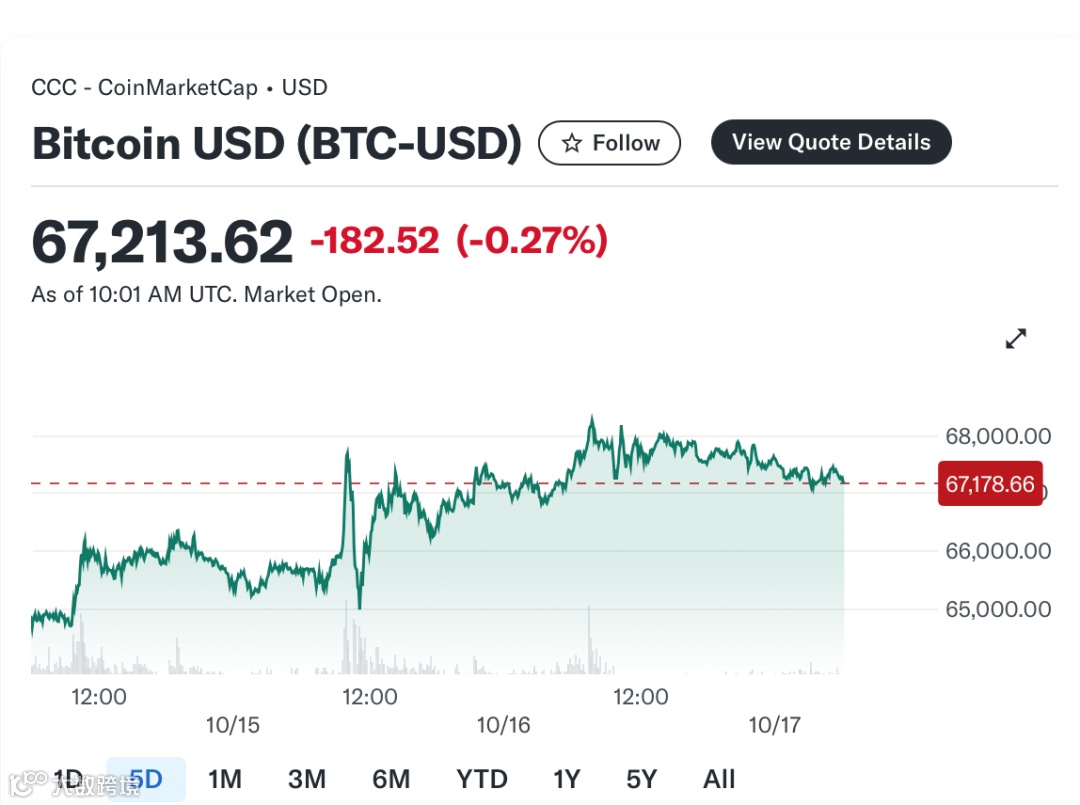Screen dimensions: 1080x805
Task: Click the current price 67,213.62
Action: click(x=162, y=242)
